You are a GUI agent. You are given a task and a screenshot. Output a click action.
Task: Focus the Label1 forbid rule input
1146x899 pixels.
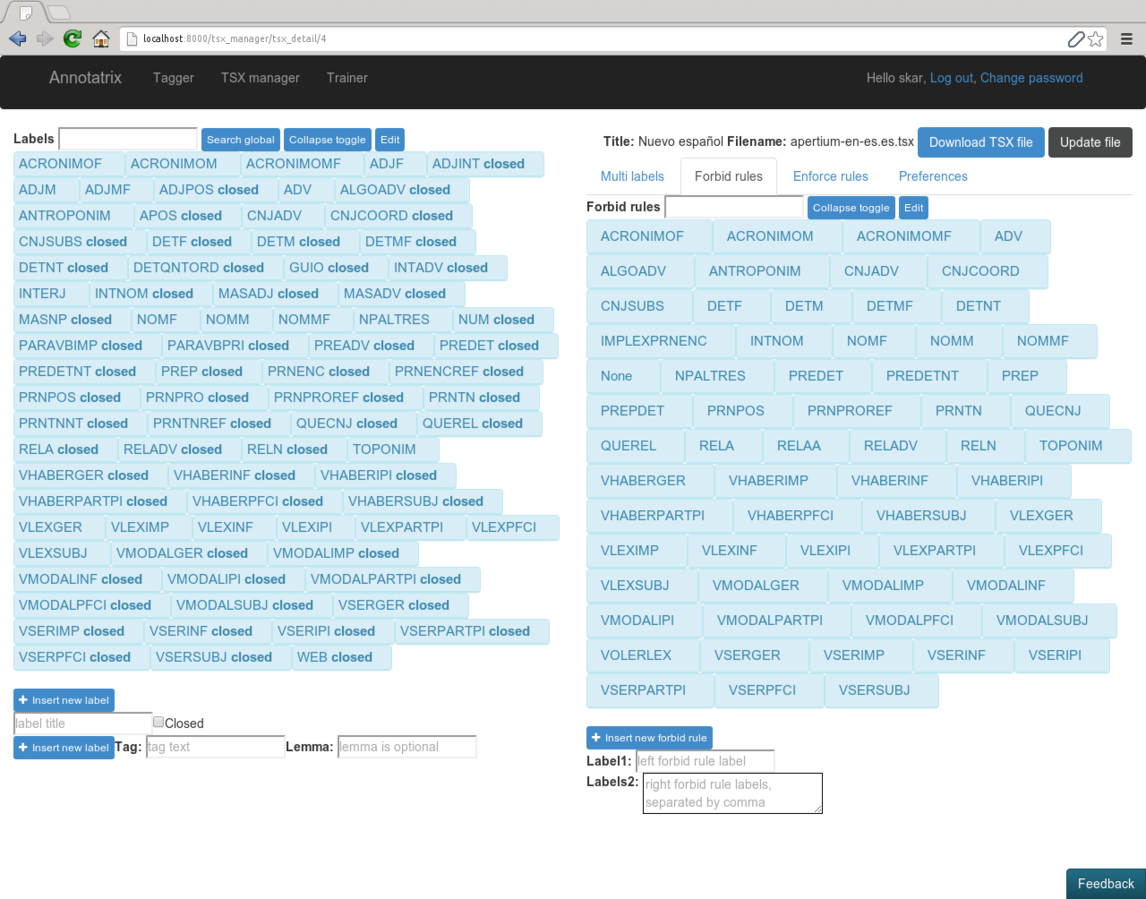click(705, 761)
